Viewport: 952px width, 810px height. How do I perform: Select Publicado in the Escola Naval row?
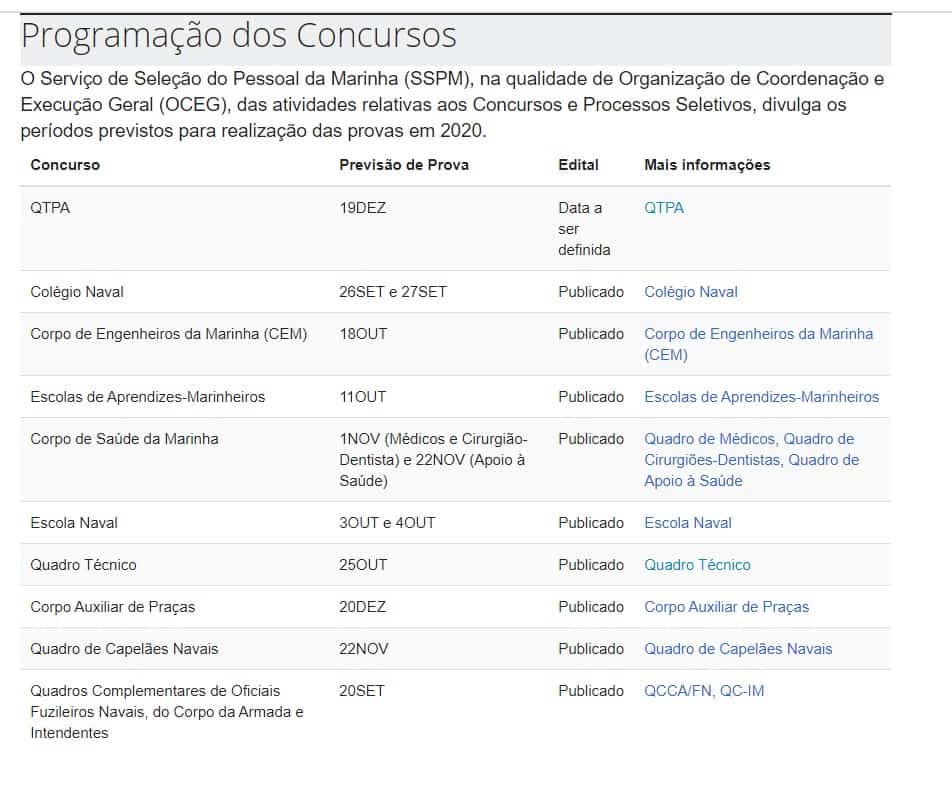[x=591, y=523]
